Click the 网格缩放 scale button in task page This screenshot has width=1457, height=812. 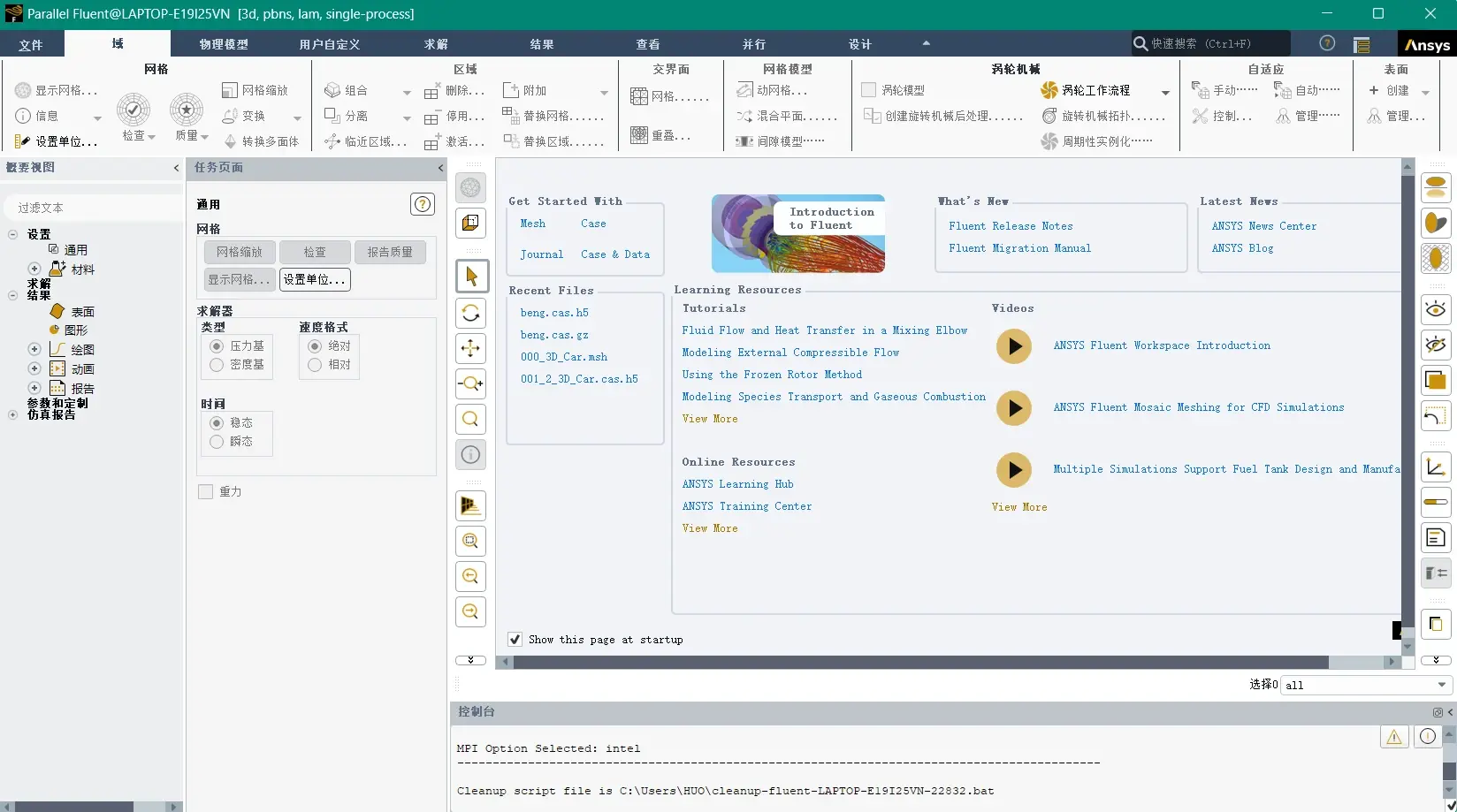[x=240, y=252]
